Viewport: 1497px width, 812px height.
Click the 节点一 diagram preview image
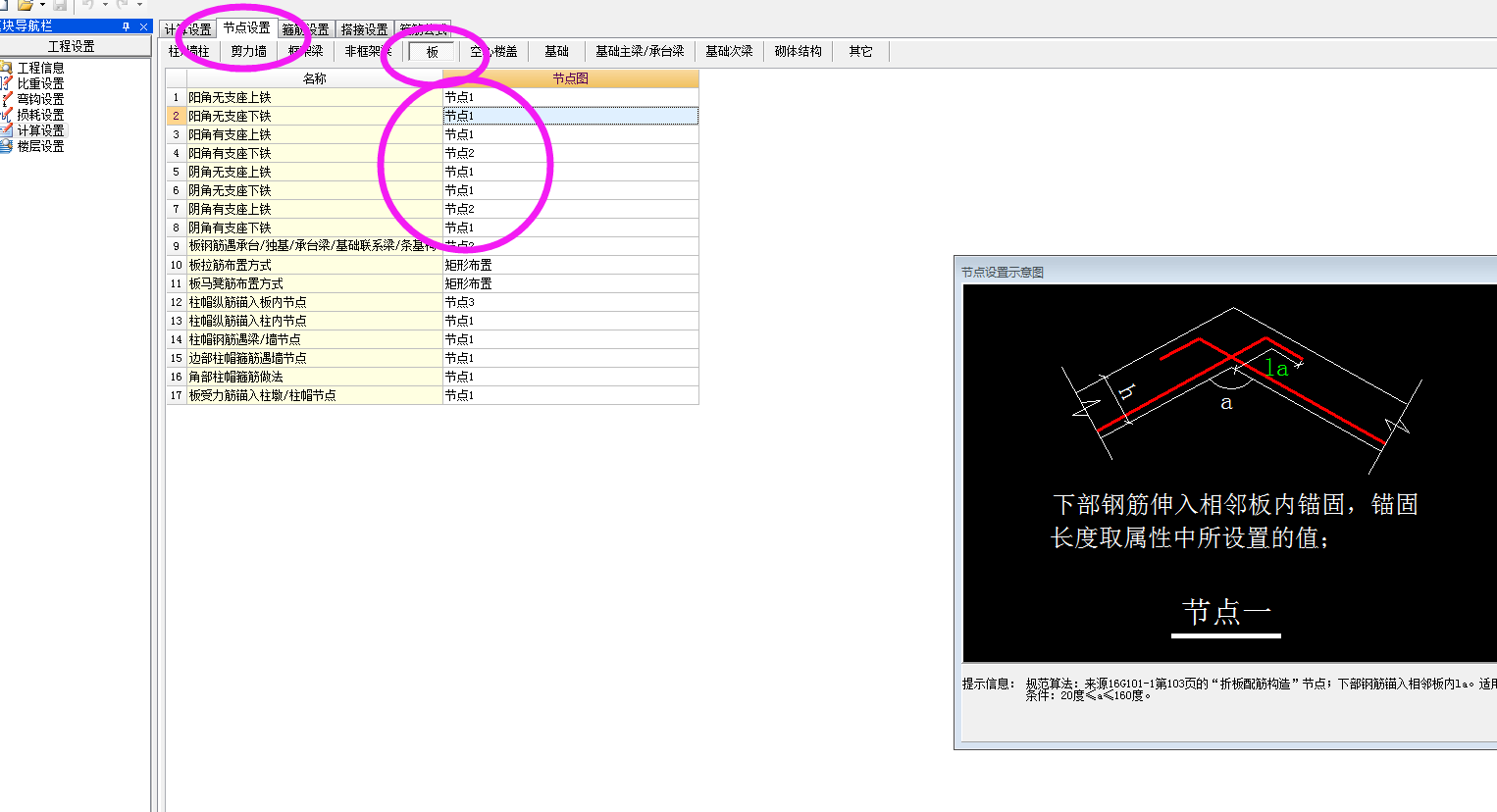click(x=1230, y=474)
